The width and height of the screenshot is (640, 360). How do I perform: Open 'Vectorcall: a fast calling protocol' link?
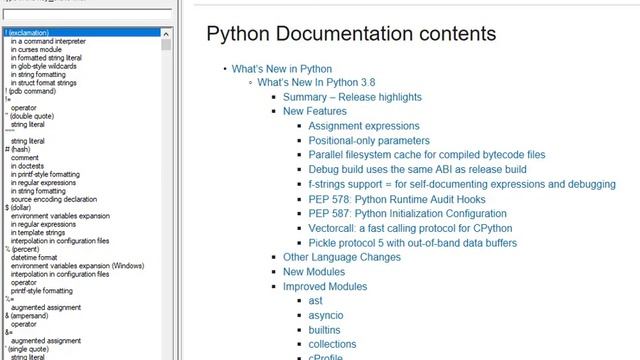click(410, 228)
